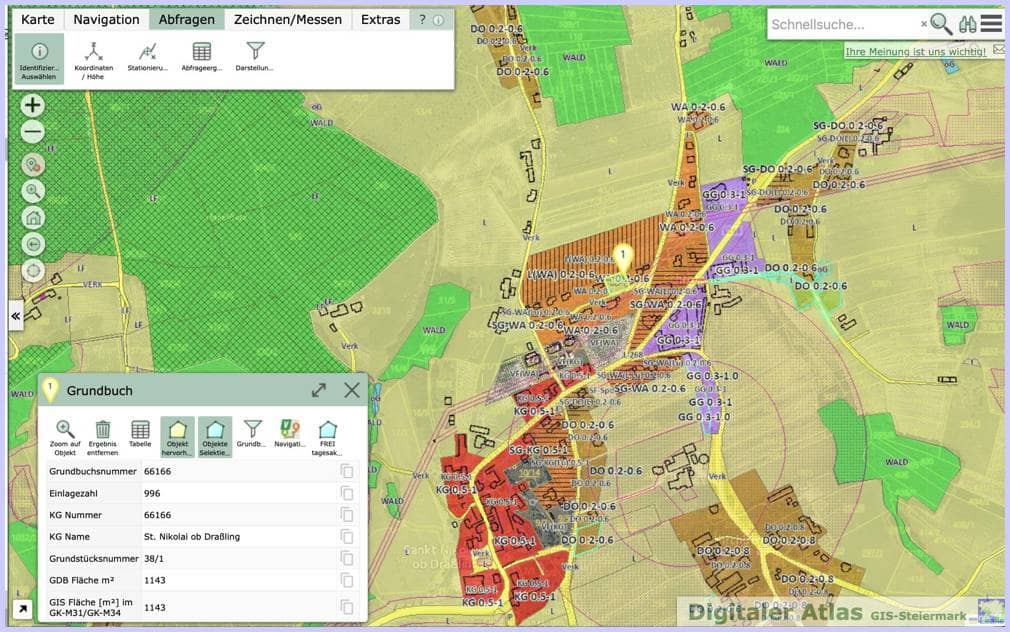Expand the collapsed left sidebar

pos(15,316)
